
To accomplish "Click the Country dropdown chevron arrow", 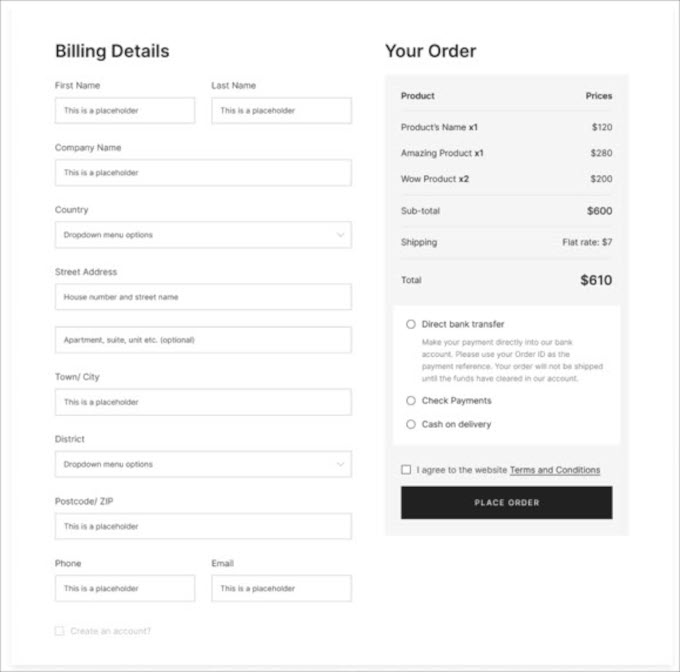I will click(340, 235).
